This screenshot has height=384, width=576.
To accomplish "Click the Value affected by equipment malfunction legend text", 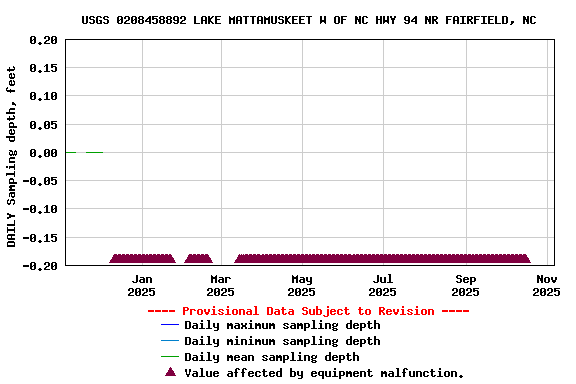I will tap(324, 373).
